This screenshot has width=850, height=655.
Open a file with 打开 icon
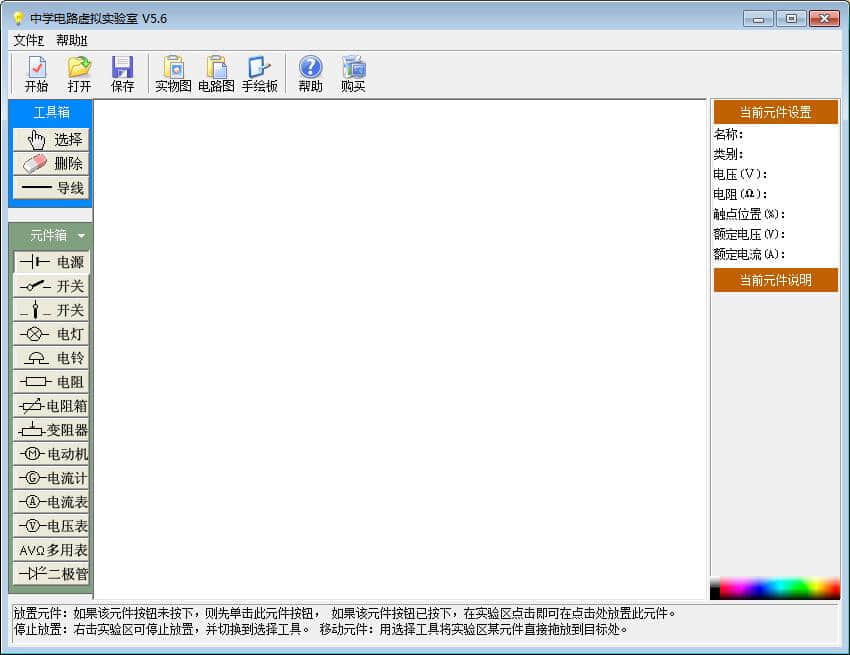[79, 74]
